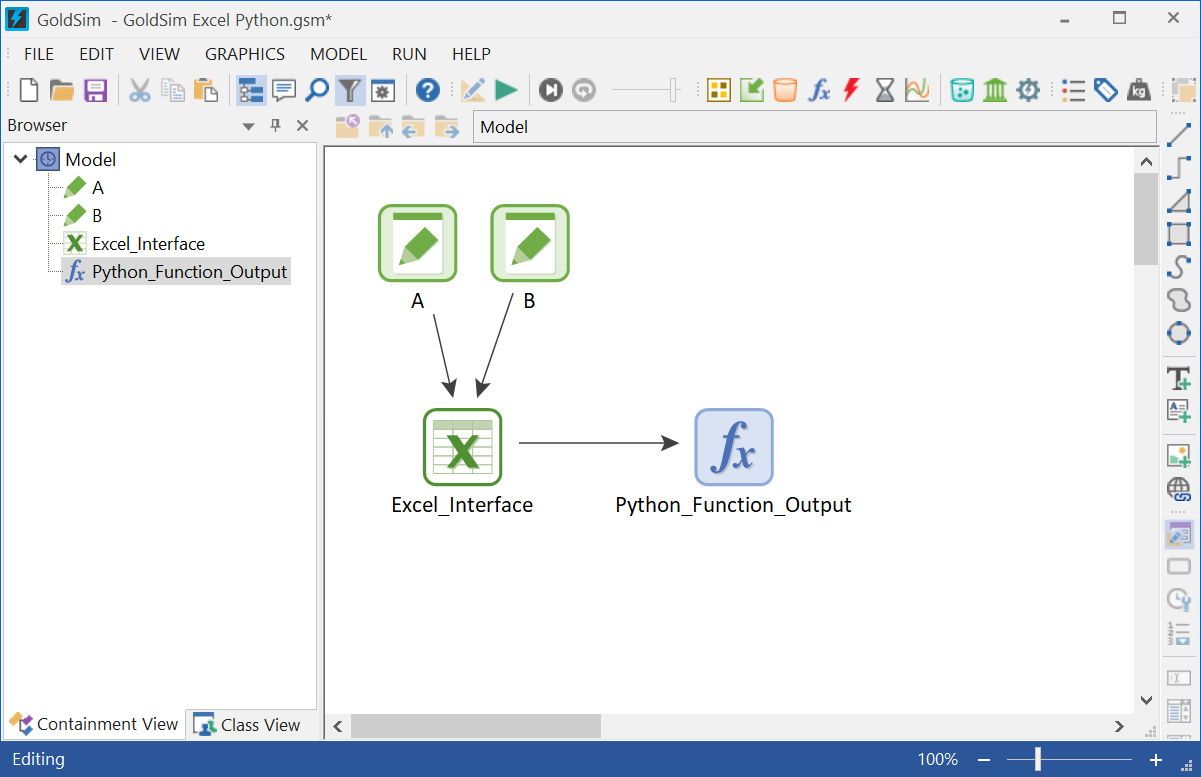Viewport: 1201px width, 777px height.
Task: Click the hourglass toolbar icon
Action: pyautogui.click(x=885, y=90)
